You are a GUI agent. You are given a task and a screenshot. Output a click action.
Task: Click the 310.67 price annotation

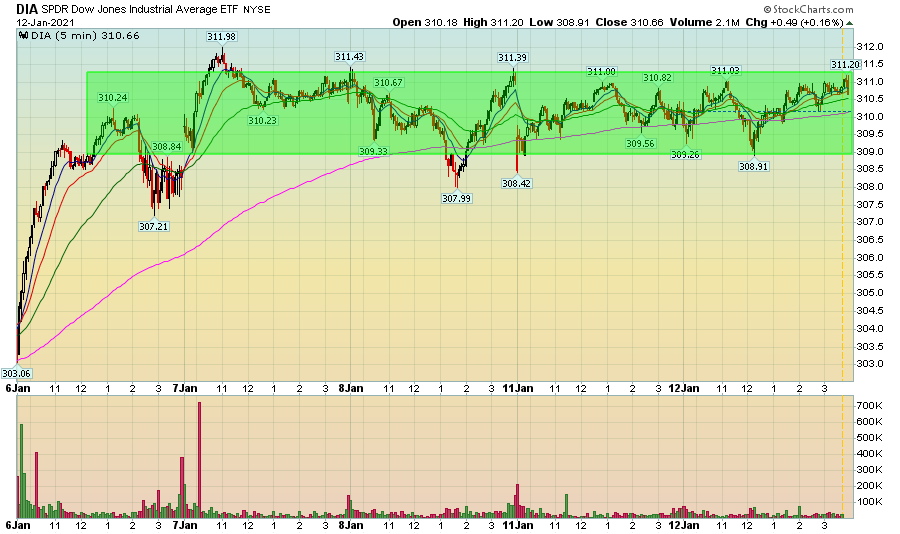(x=389, y=83)
